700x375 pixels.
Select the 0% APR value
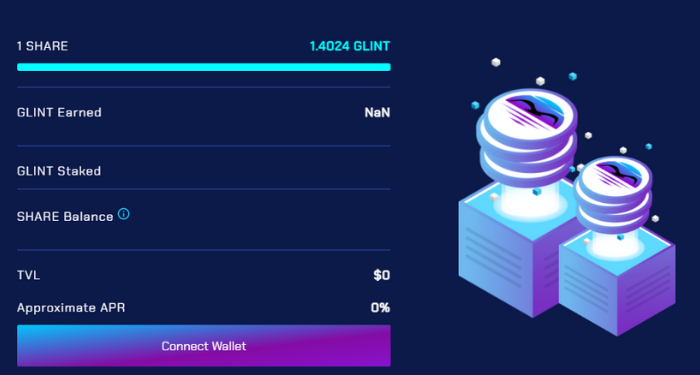click(x=380, y=308)
